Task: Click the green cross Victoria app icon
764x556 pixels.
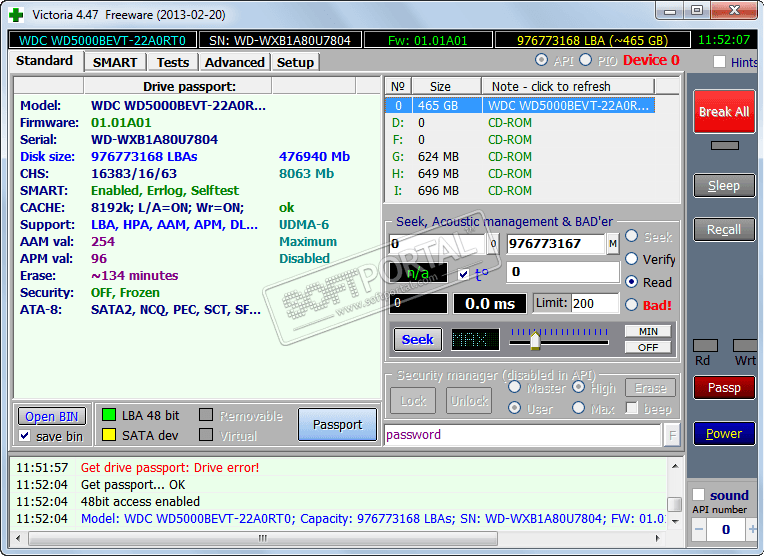Action: coord(16,15)
